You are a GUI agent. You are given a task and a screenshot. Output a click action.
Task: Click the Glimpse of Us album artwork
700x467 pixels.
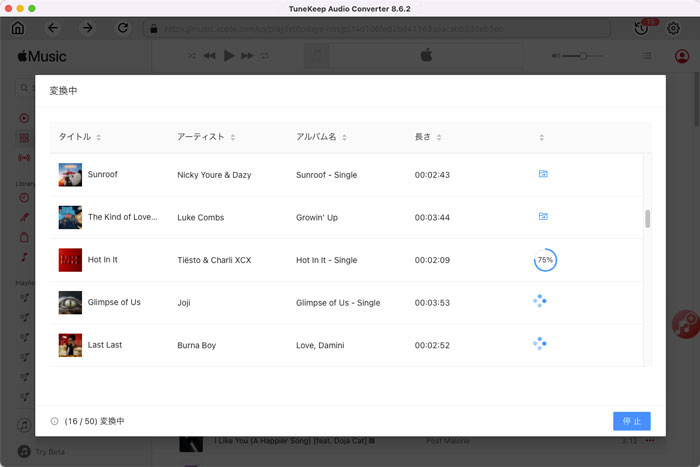(70, 302)
